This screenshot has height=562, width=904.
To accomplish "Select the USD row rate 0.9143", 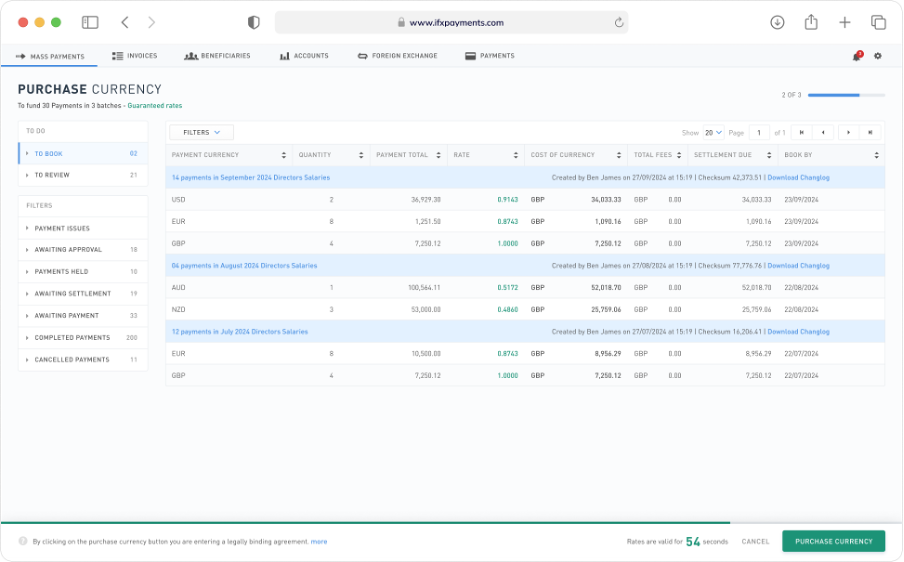I will click(507, 199).
